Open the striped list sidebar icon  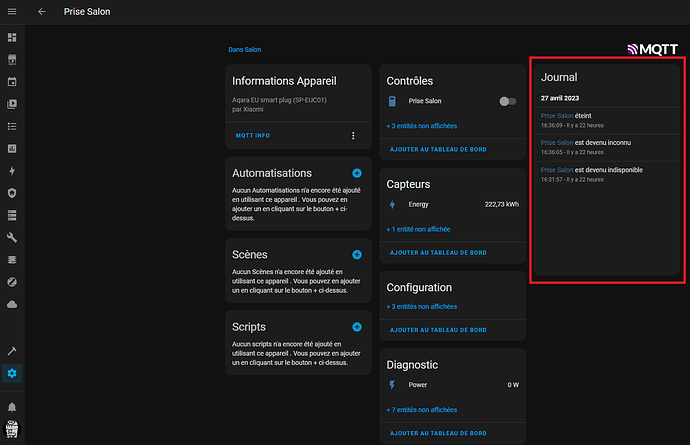(12, 260)
